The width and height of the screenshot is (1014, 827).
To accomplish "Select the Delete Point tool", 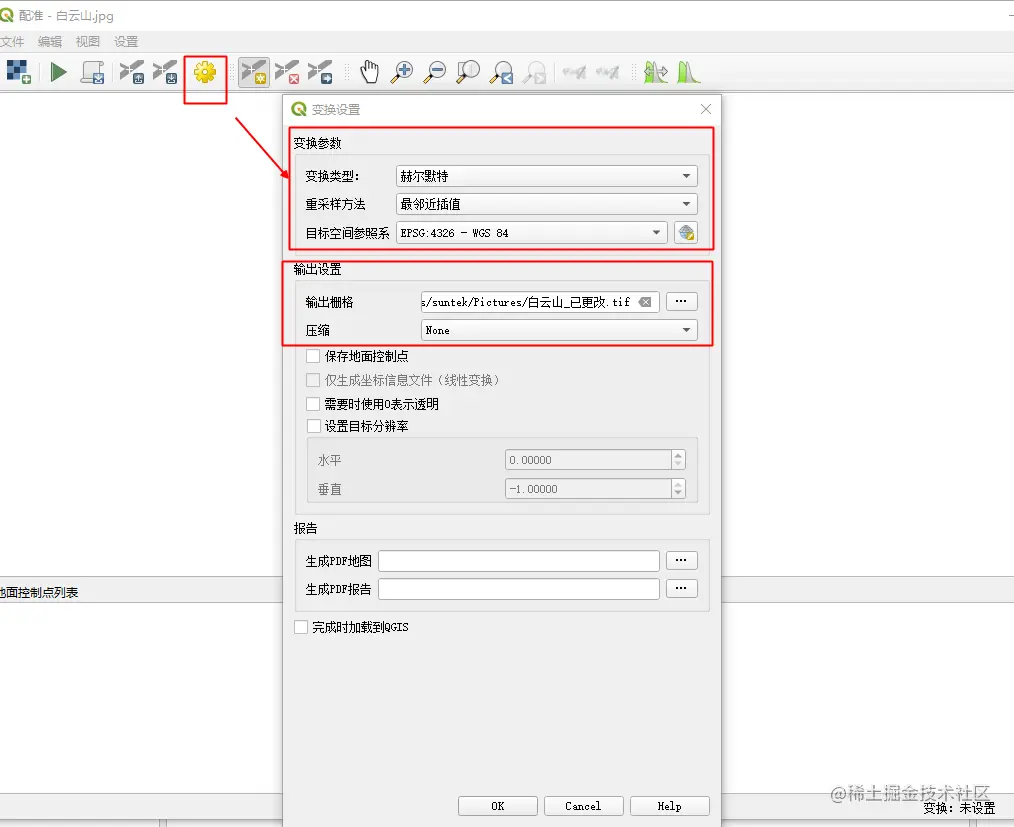I will [x=287, y=72].
